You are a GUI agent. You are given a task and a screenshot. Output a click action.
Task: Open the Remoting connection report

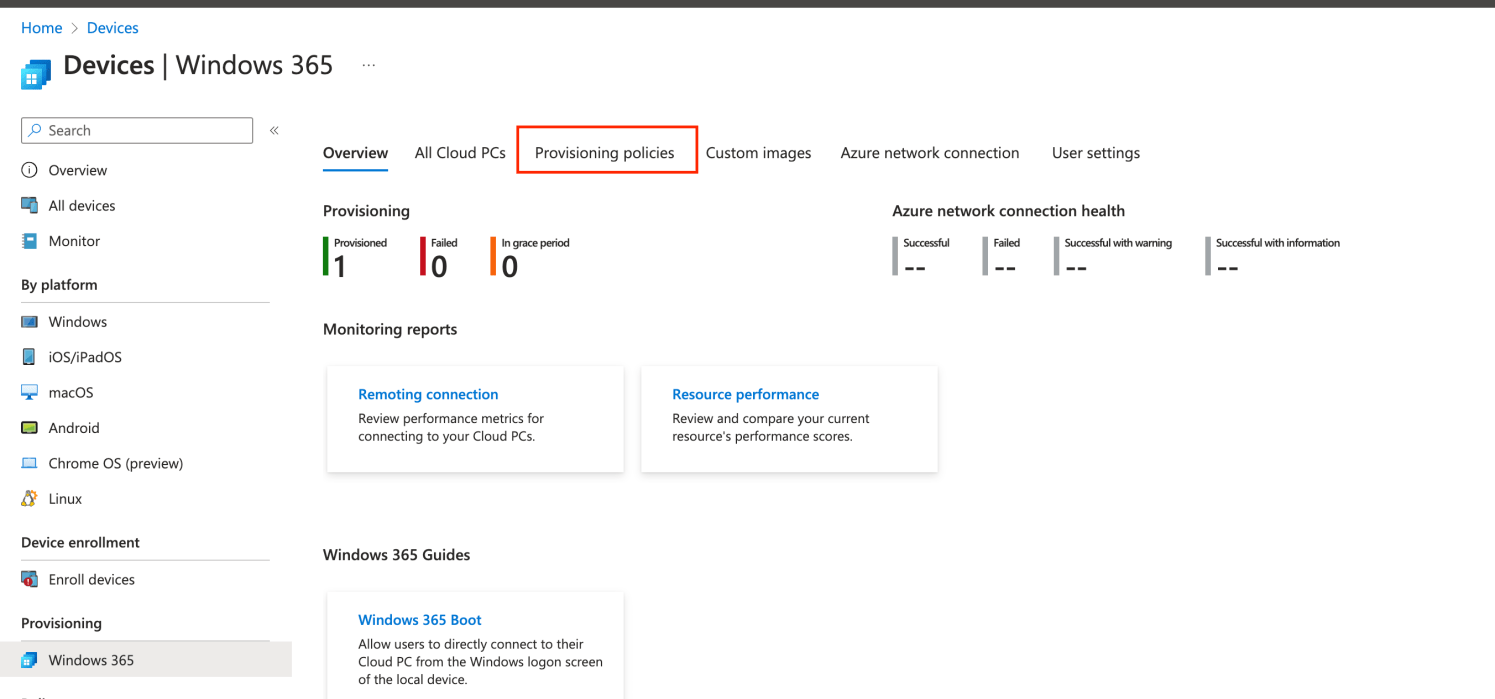(428, 394)
